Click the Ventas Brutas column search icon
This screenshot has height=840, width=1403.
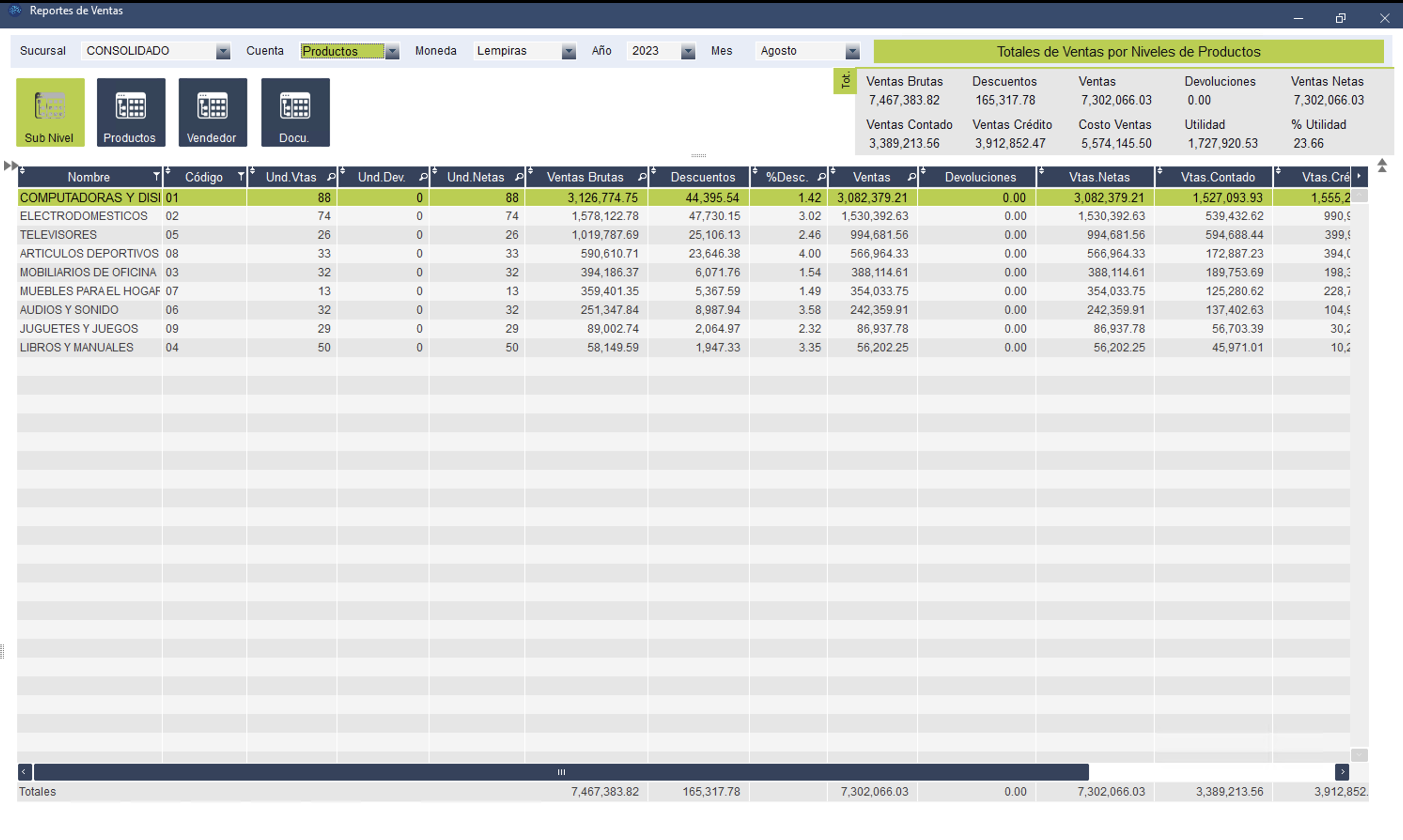coord(642,177)
